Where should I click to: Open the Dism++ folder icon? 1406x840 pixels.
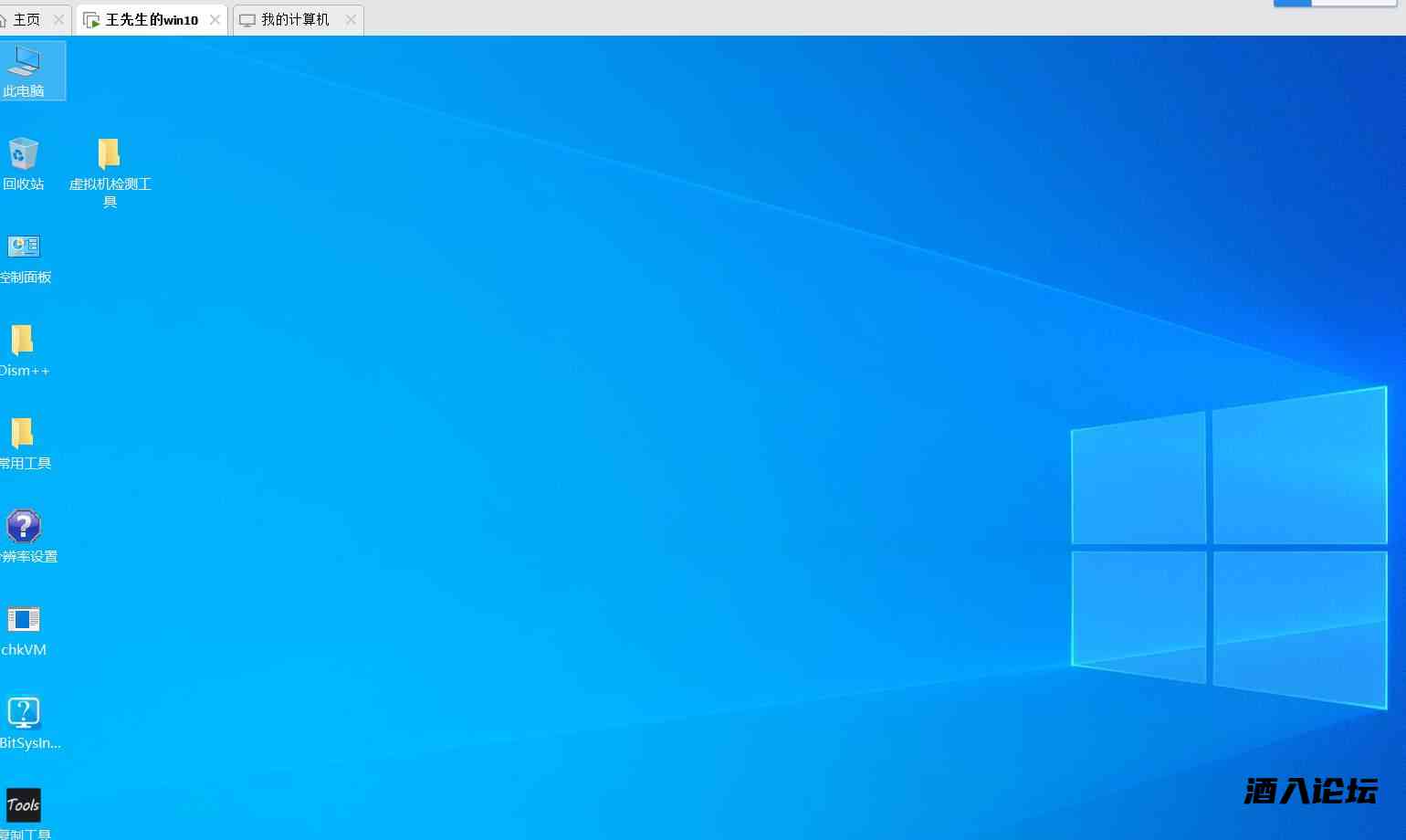23,340
